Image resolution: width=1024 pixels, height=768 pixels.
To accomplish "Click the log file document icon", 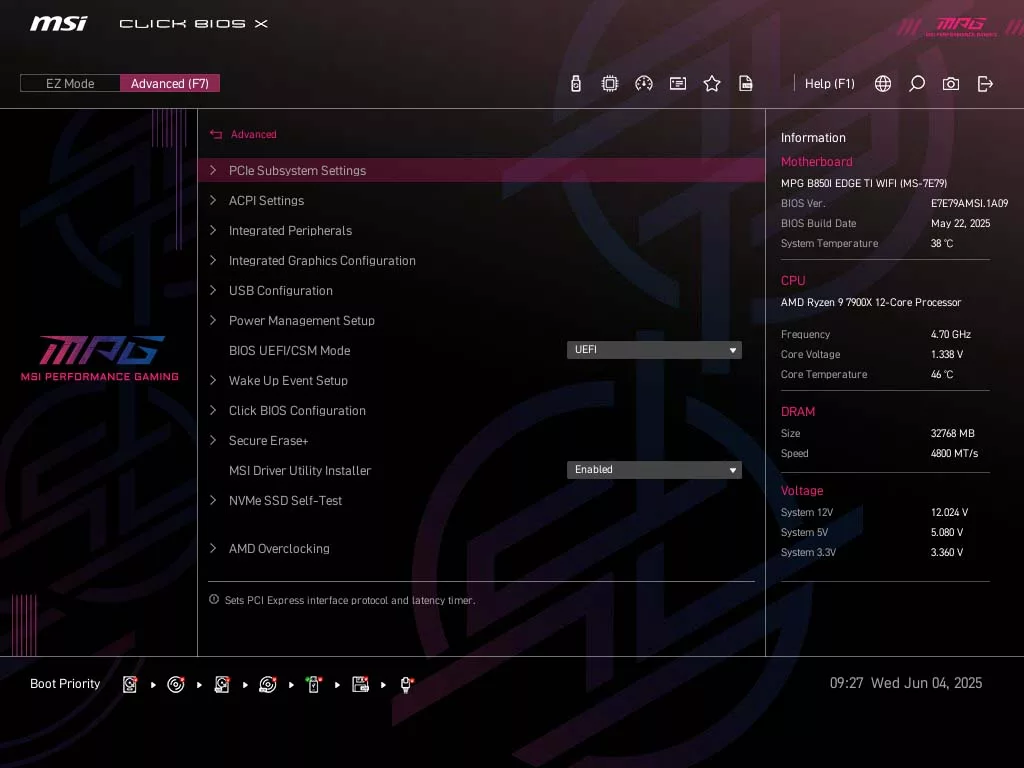I will 745,84.
